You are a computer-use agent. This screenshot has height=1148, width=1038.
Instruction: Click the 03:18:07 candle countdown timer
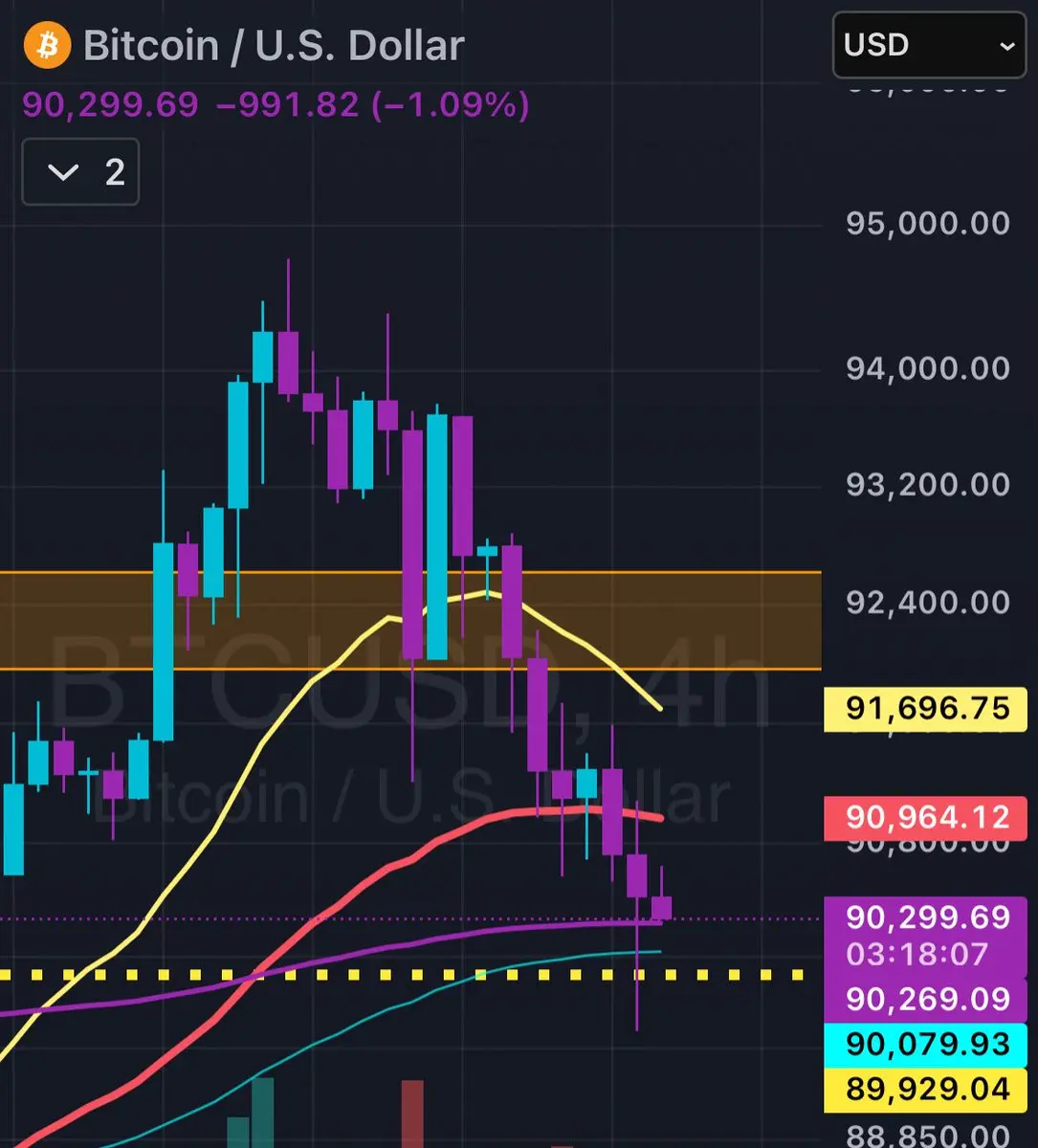(917, 955)
